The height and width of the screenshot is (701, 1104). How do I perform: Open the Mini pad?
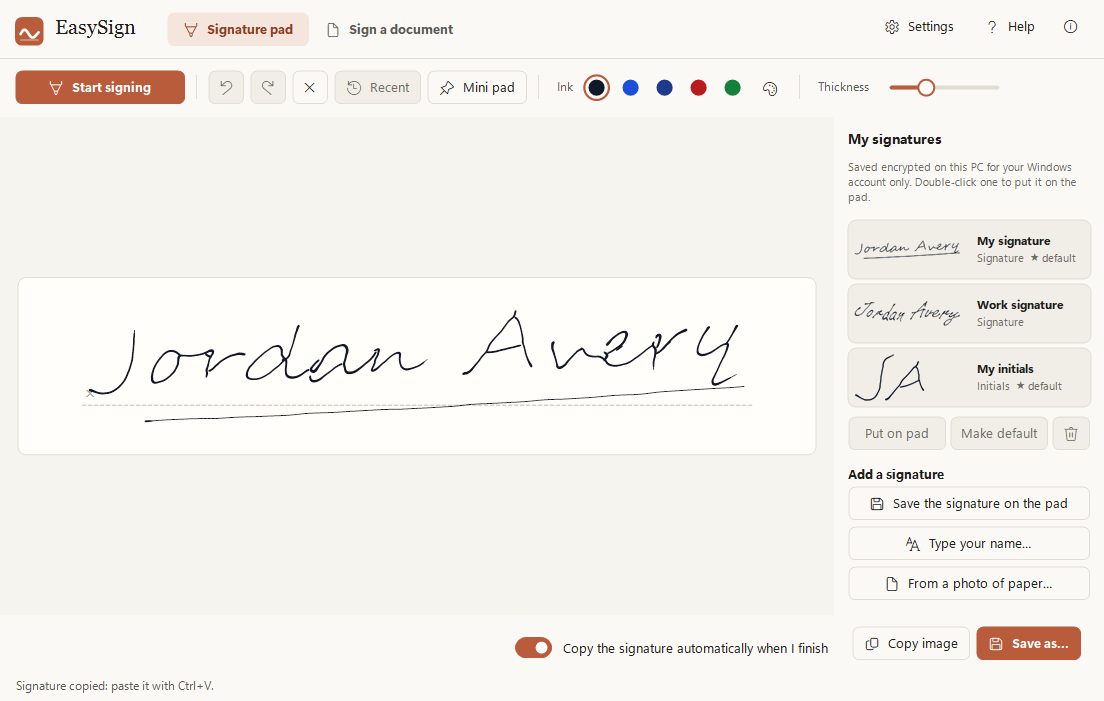[x=477, y=87]
